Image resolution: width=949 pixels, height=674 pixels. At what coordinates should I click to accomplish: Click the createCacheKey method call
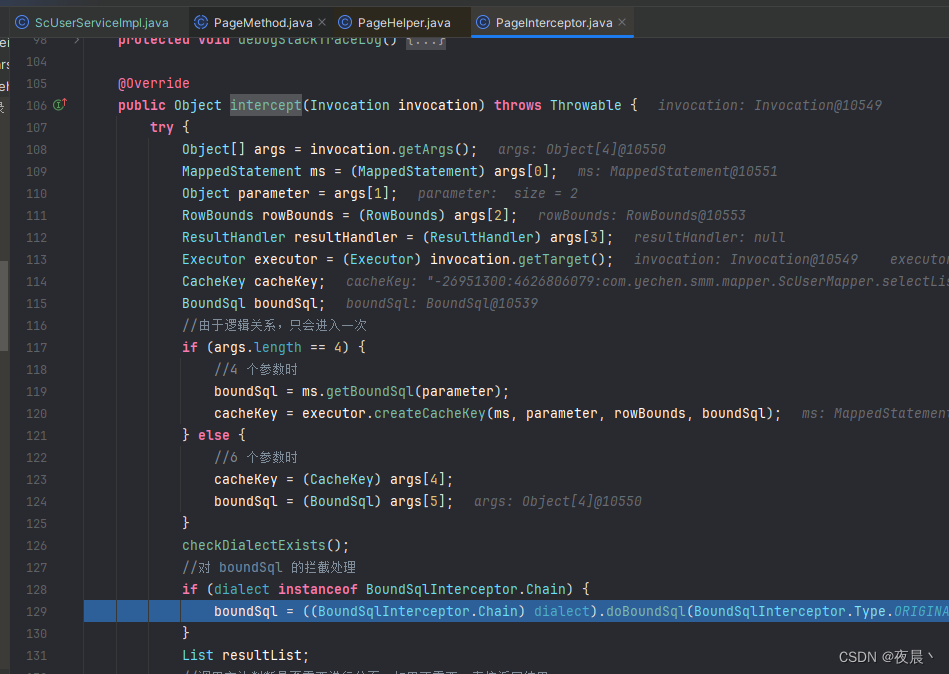(x=430, y=413)
